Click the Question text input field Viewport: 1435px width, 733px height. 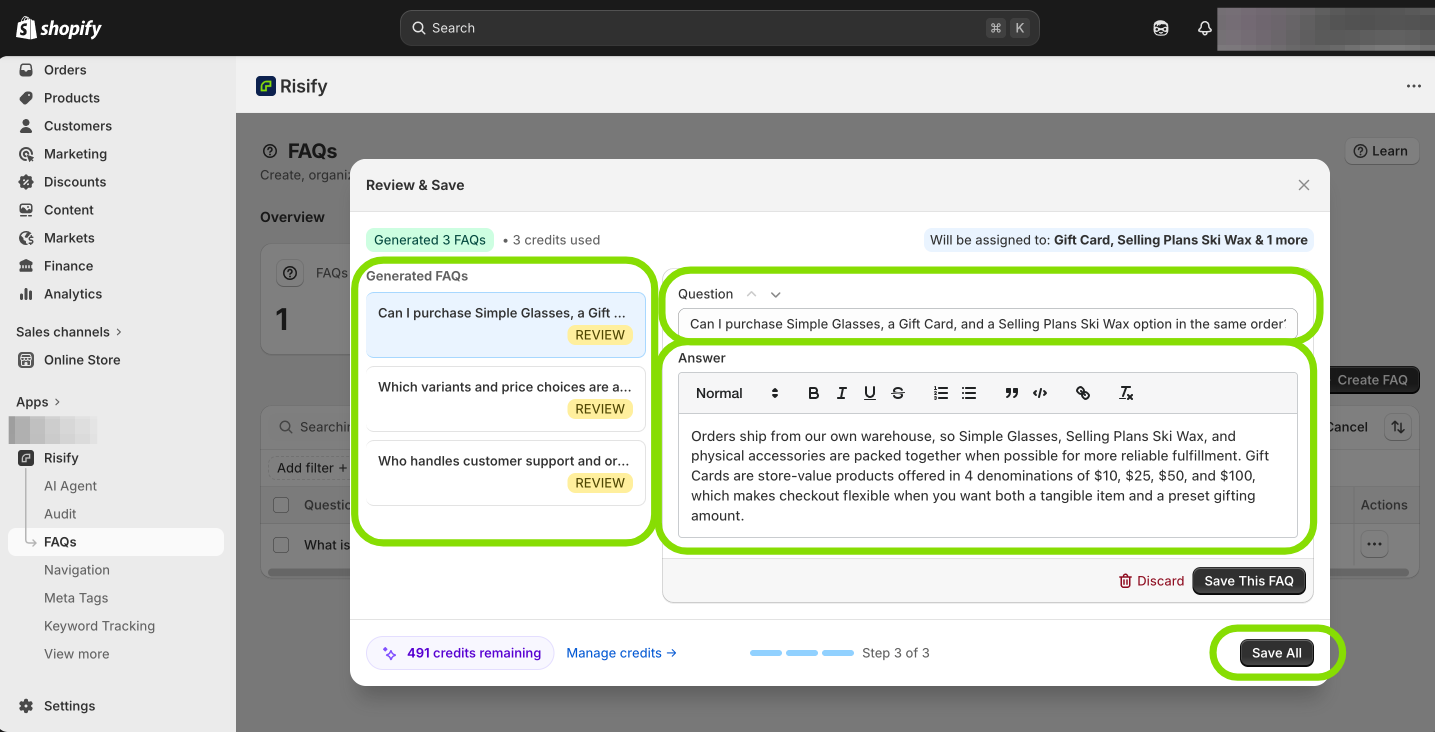pyautogui.click(x=987, y=324)
